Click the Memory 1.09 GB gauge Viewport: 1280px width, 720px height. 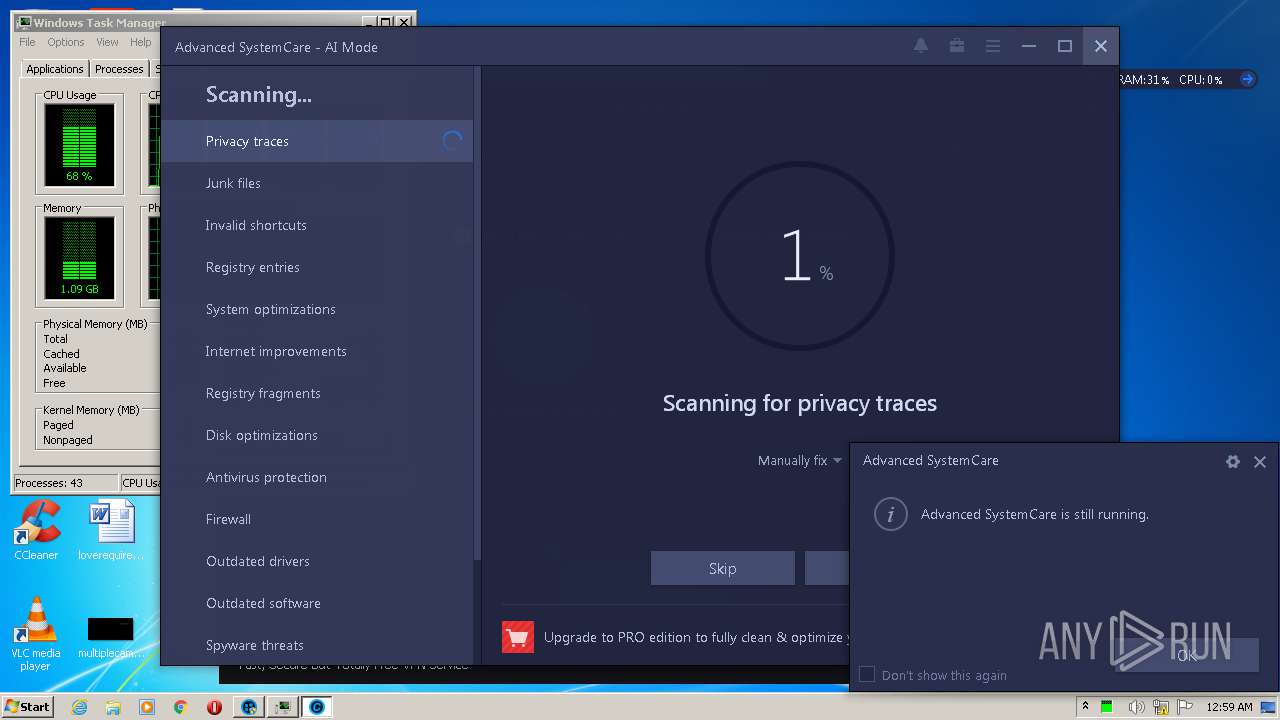[79, 258]
